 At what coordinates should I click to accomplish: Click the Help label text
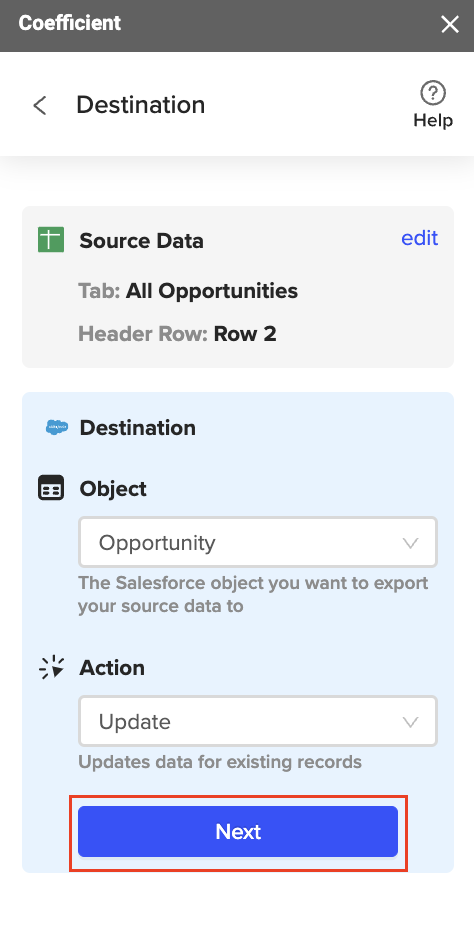pos(433,120)
